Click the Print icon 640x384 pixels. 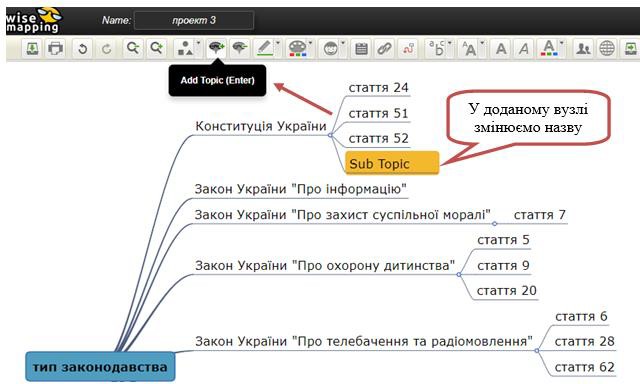56,49
